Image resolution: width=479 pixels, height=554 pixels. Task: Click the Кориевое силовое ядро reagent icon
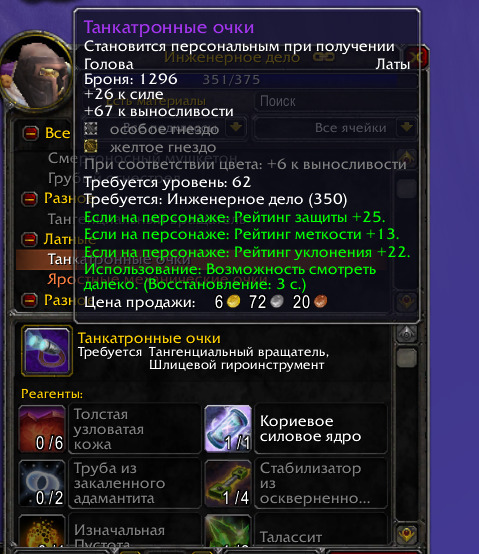click(228, 429)
